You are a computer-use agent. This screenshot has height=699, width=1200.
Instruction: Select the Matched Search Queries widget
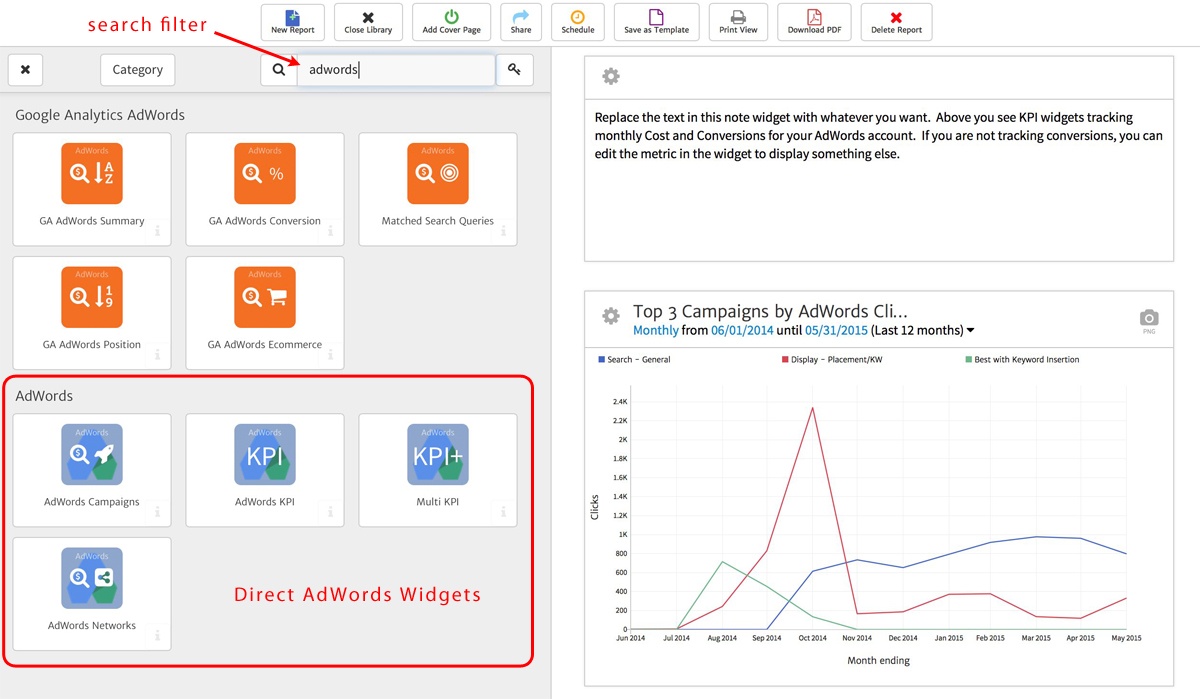pyautogui.click(x=438, y=189)
